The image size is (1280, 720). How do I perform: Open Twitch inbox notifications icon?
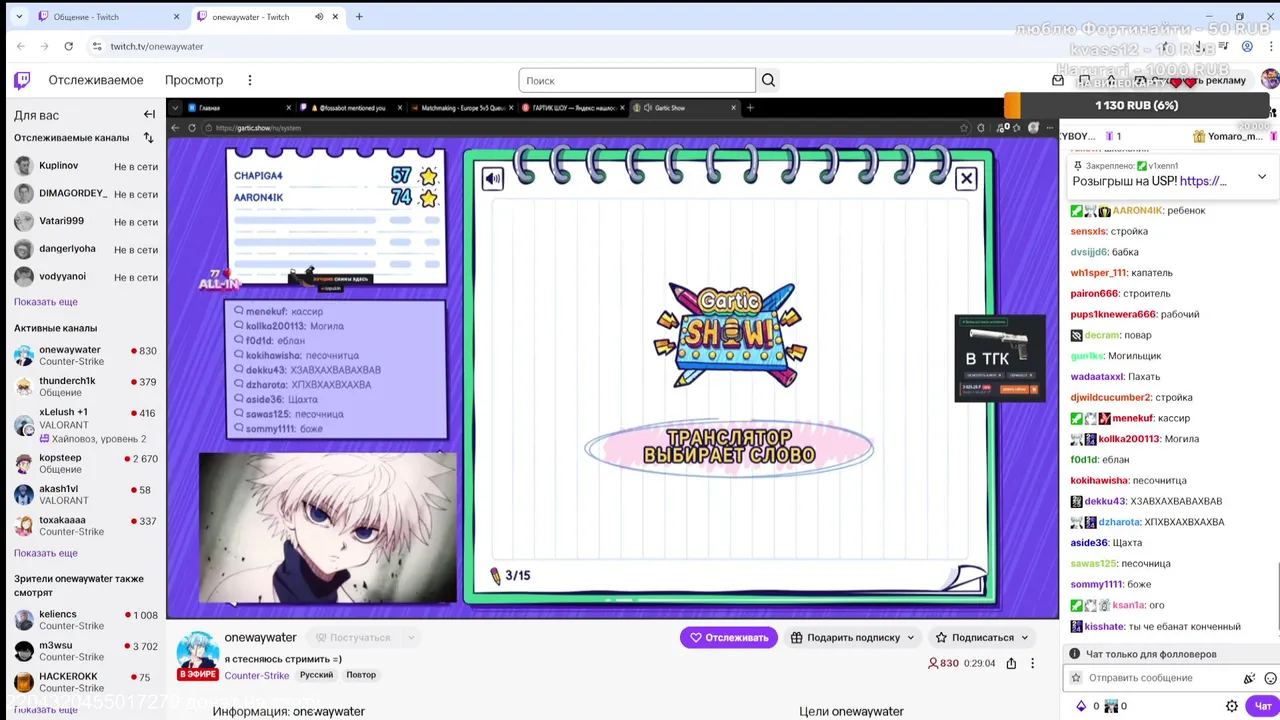click(x=1058, y=80)
